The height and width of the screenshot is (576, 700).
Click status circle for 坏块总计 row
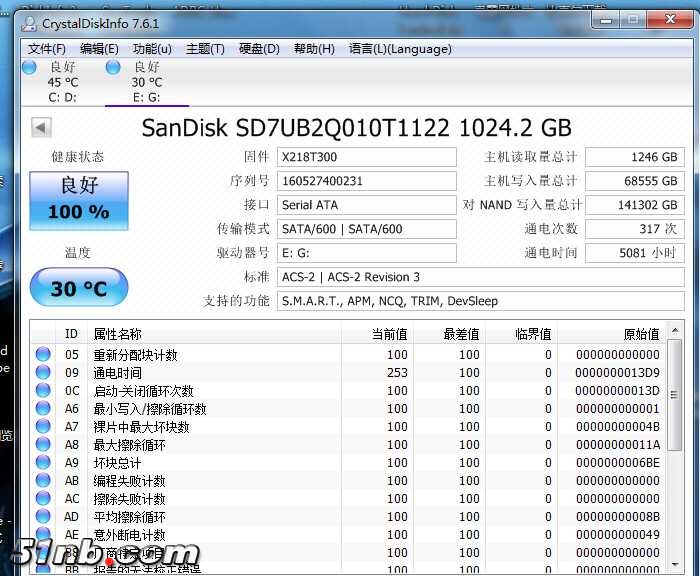(43, 463)
